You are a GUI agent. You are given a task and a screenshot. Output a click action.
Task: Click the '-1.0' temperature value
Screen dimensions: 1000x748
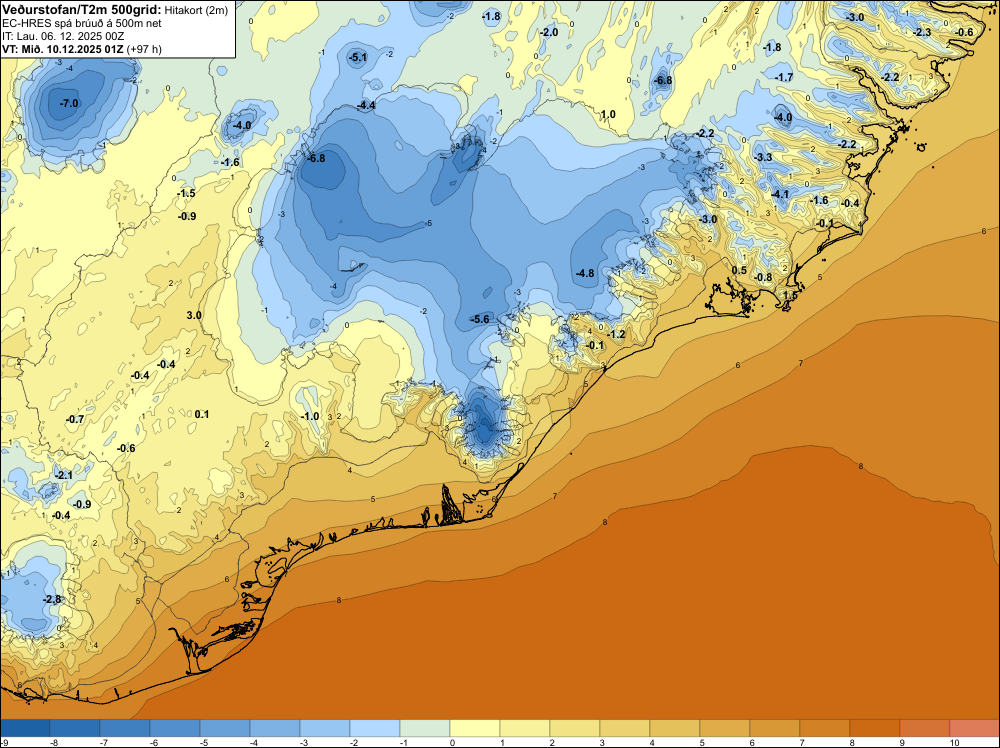pyautogui.click(x=310, y=416)
